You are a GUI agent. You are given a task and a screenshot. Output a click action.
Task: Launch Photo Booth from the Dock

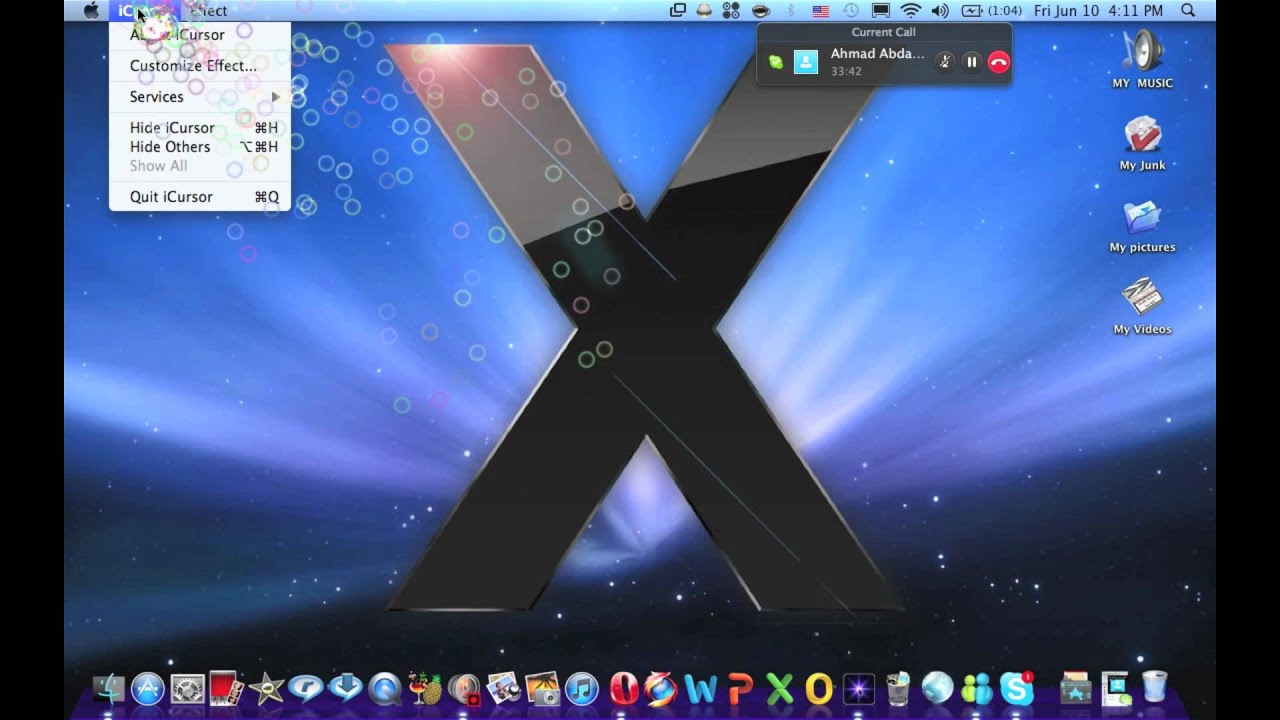click(227, 687)
